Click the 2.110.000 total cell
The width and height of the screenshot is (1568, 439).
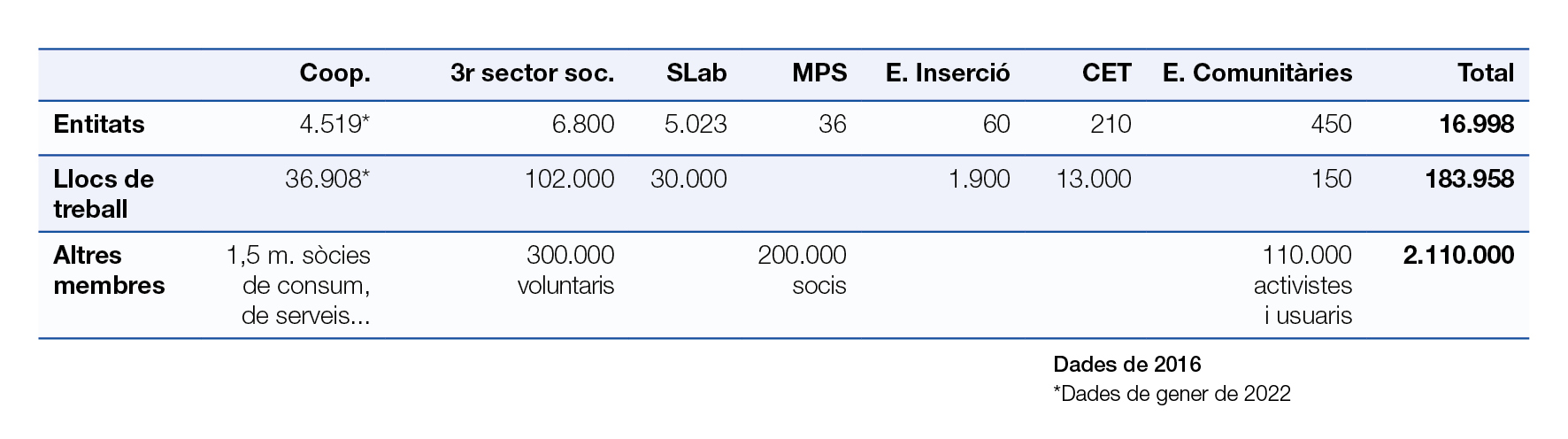pos(1459,256)
